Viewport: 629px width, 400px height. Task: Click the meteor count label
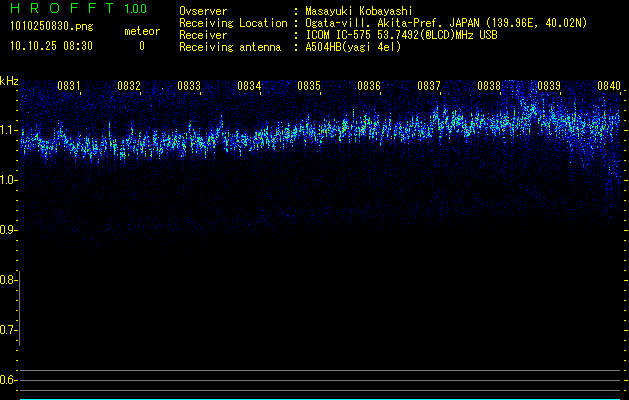(142, 31)
